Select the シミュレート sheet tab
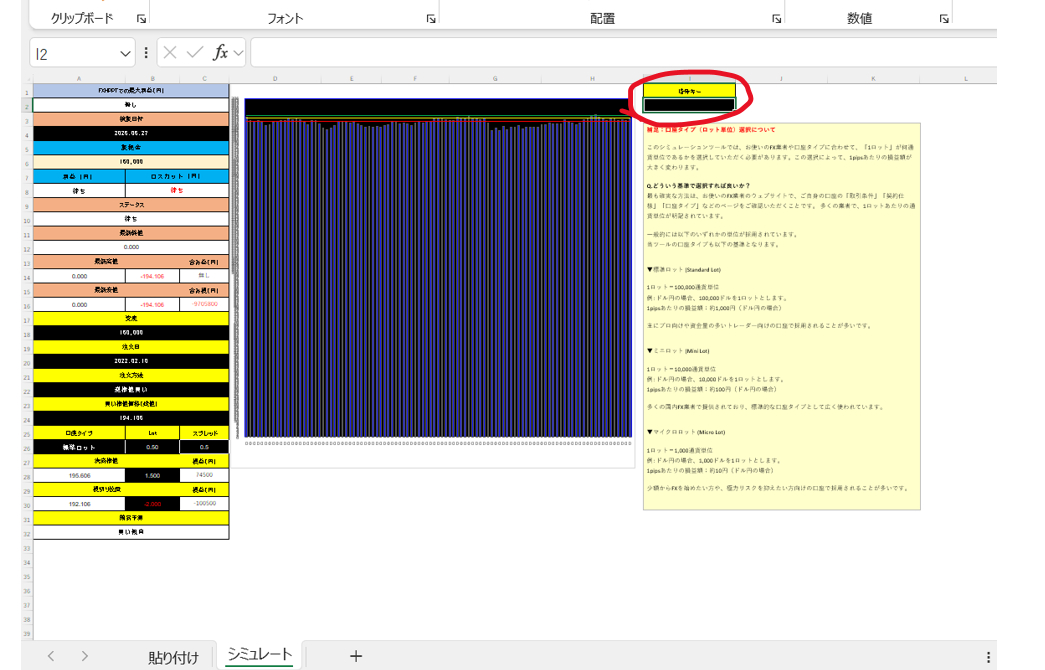1045x670 pixels. pos(259,655)
